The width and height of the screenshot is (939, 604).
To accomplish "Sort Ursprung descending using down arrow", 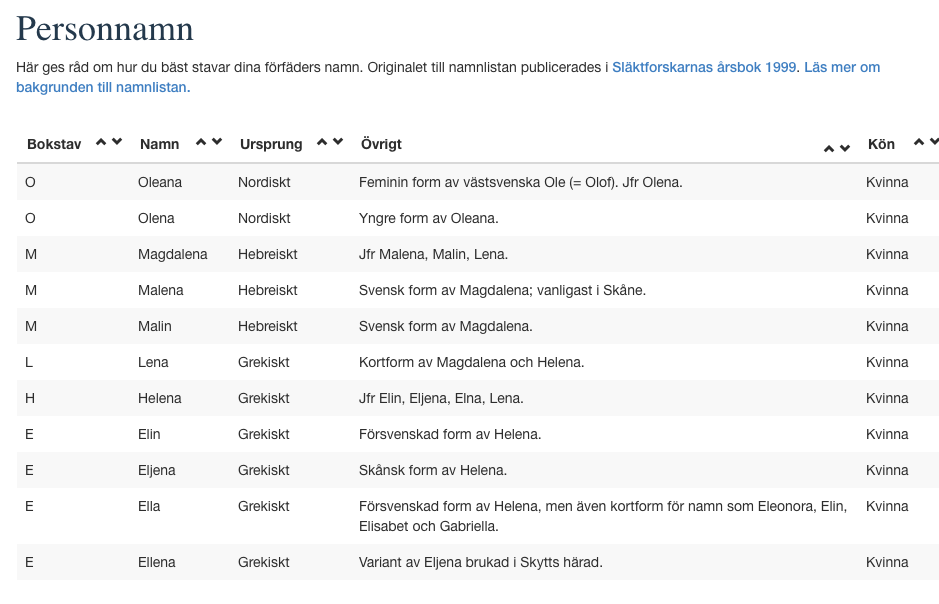I will (x=338, y=142).
